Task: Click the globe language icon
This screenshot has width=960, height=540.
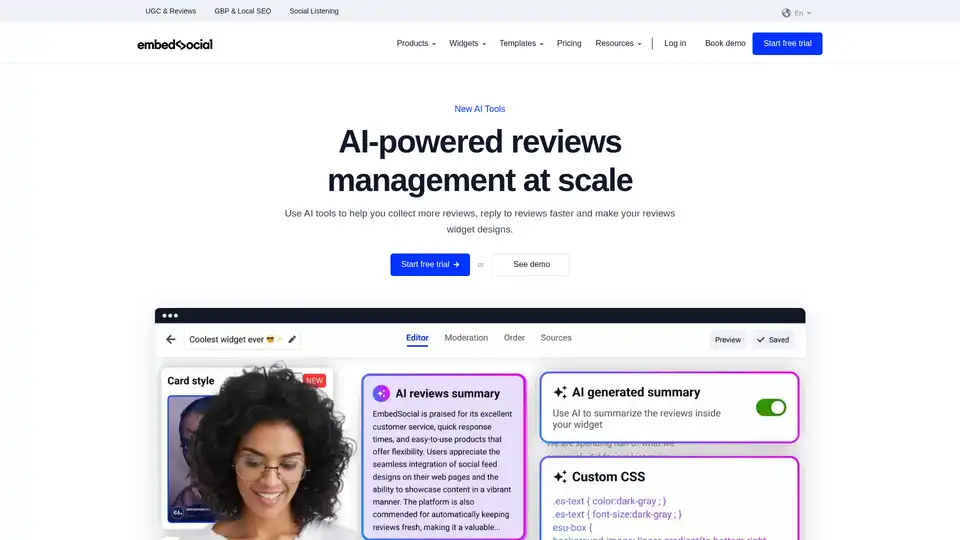Action: [786, 13]
